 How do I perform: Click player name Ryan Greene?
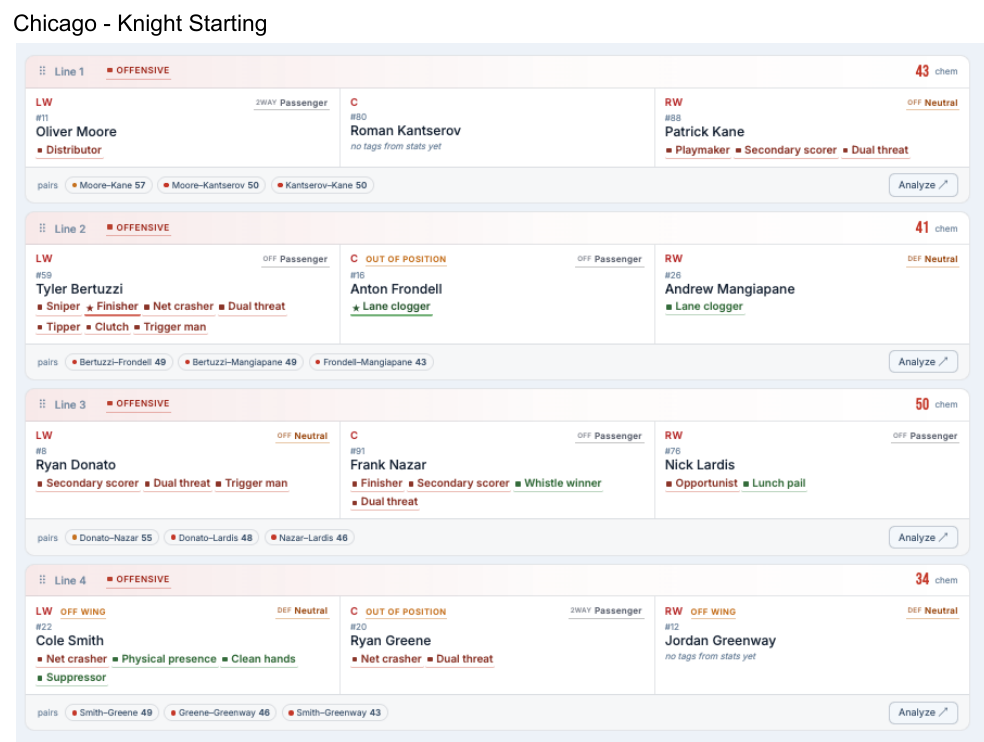coord(390,641)
